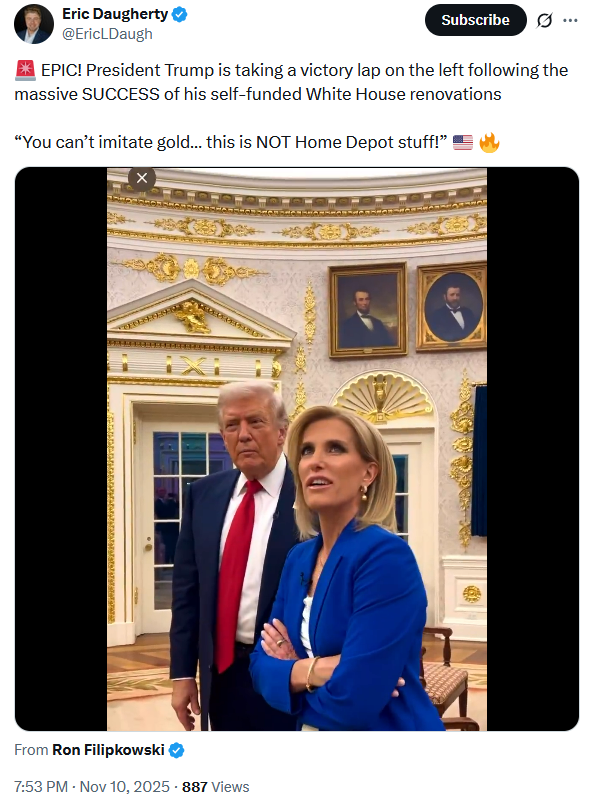Viewport: 591px width, 811px height.
Task: Click the fire emoji in the post
Action: coord(489,142)
